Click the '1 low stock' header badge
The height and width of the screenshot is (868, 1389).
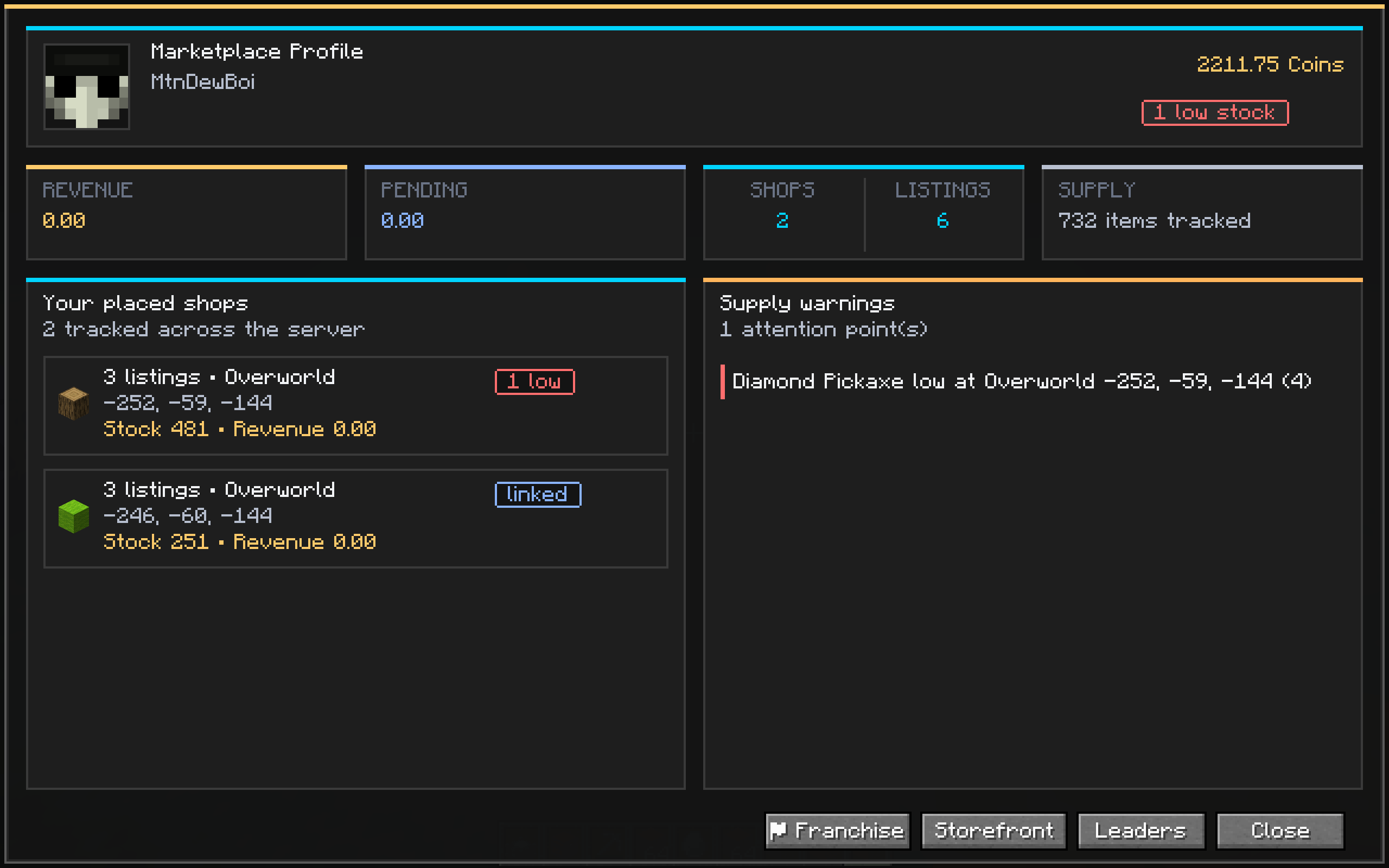pos(1214,112)
